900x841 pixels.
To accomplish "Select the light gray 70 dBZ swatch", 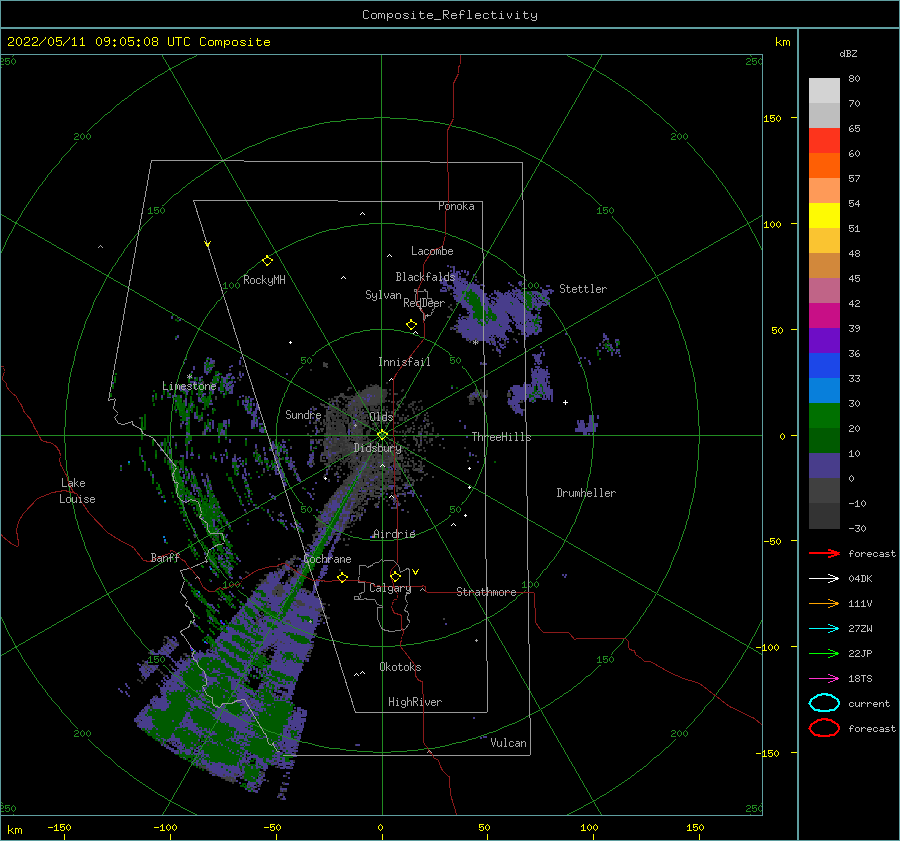I will 824,90.
